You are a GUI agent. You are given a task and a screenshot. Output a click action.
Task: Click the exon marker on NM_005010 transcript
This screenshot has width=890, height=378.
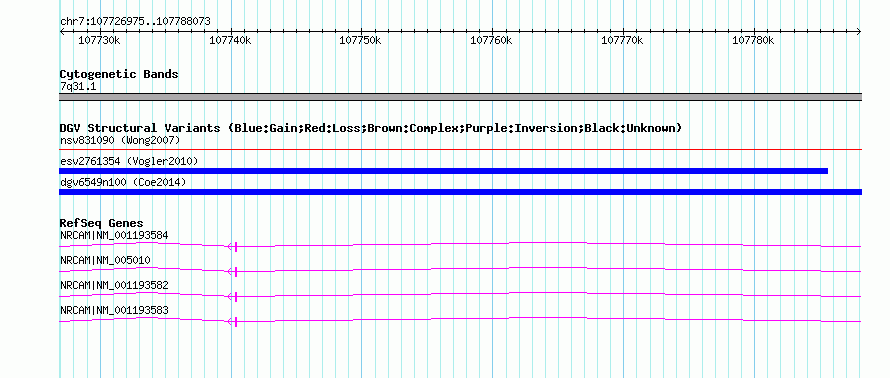235,271
